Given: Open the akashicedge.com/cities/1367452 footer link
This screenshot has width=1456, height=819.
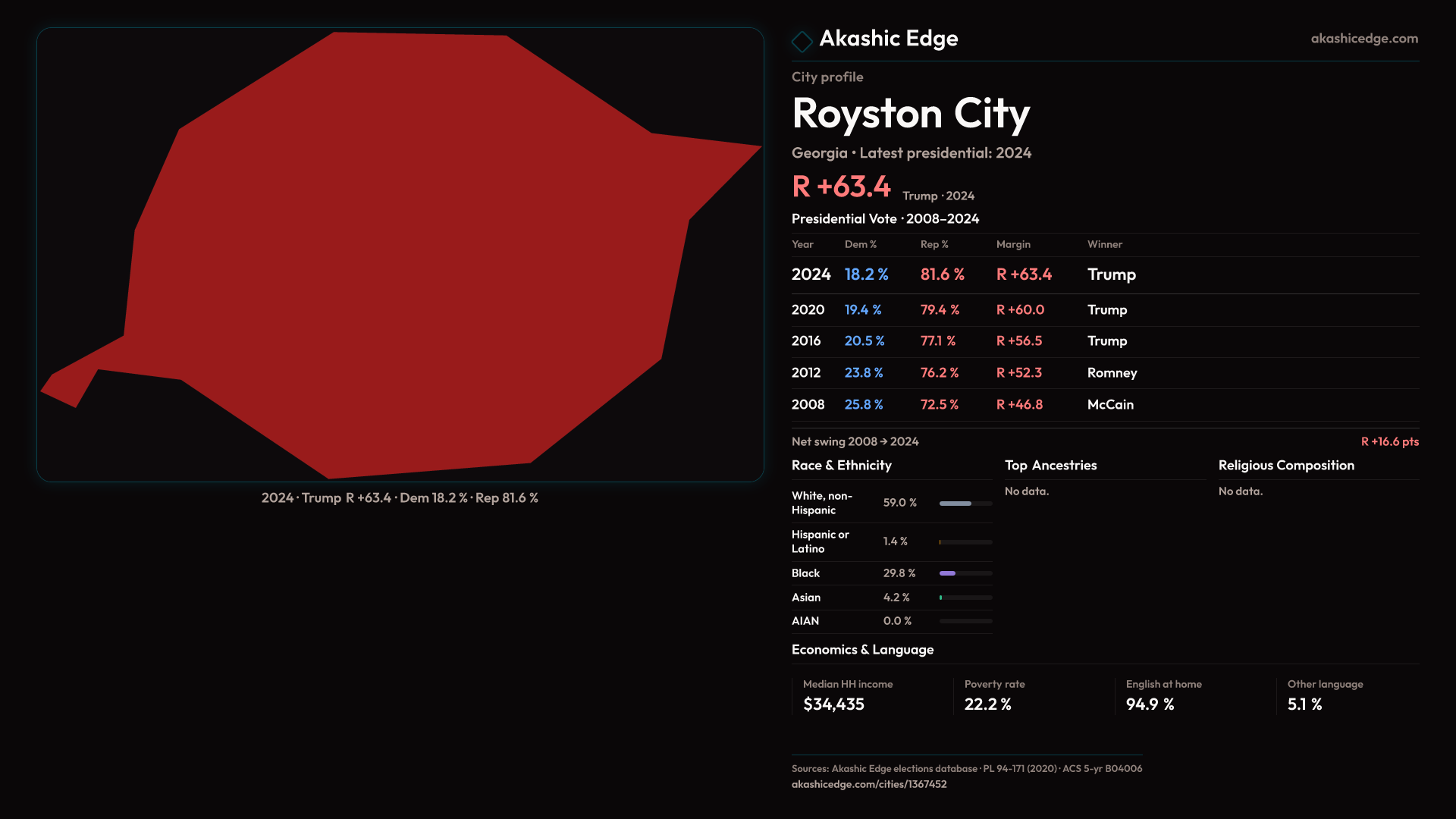Looking at the screenshot, I should [868, 784].
